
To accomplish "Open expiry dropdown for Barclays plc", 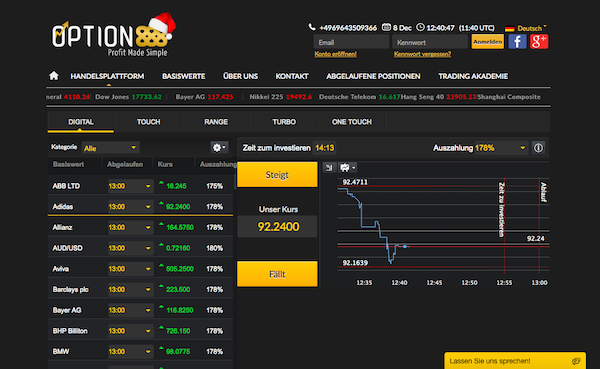I will (x=130, y=289).
